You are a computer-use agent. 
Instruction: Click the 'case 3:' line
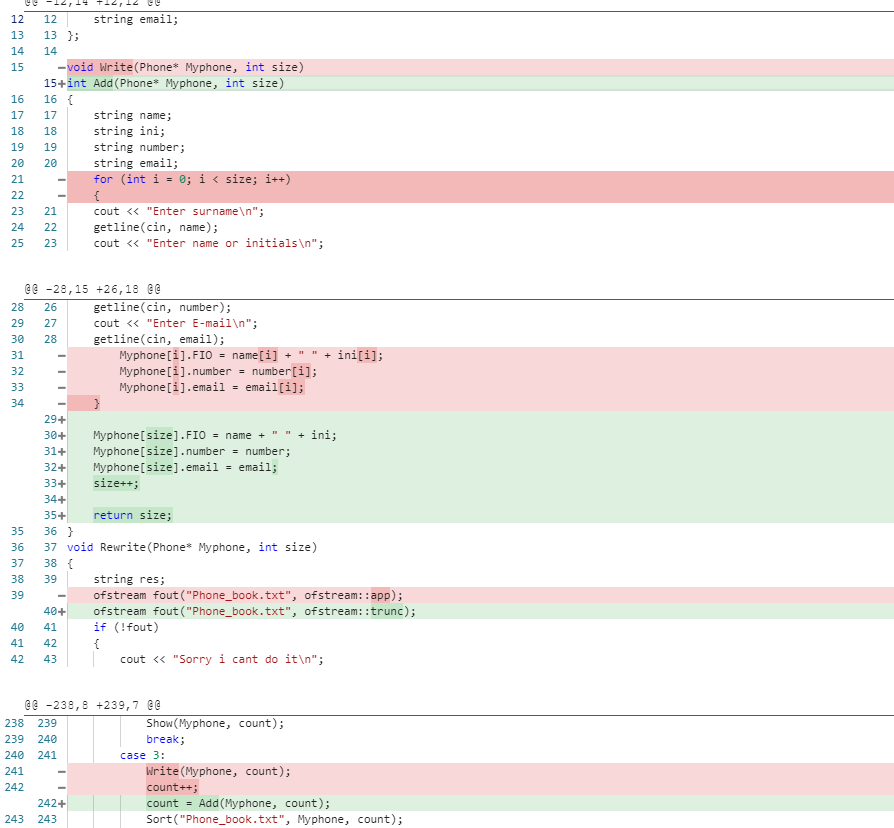(x=143, y=755)
